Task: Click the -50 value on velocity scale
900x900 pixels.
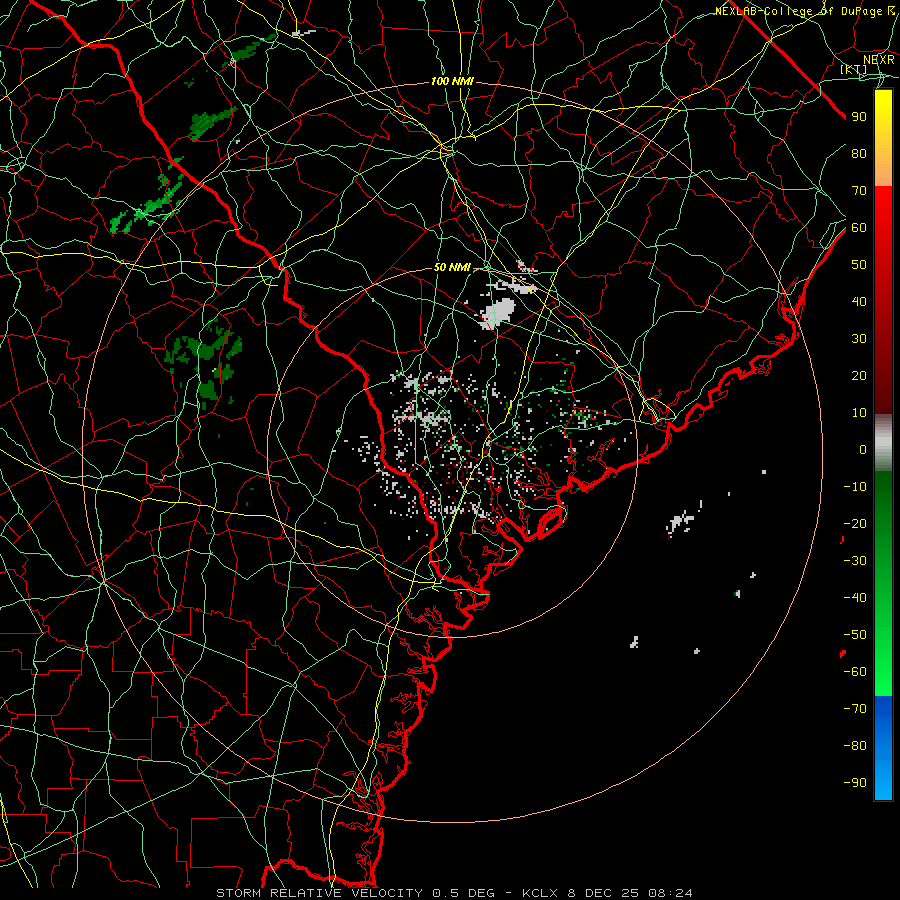Action: 855,635
